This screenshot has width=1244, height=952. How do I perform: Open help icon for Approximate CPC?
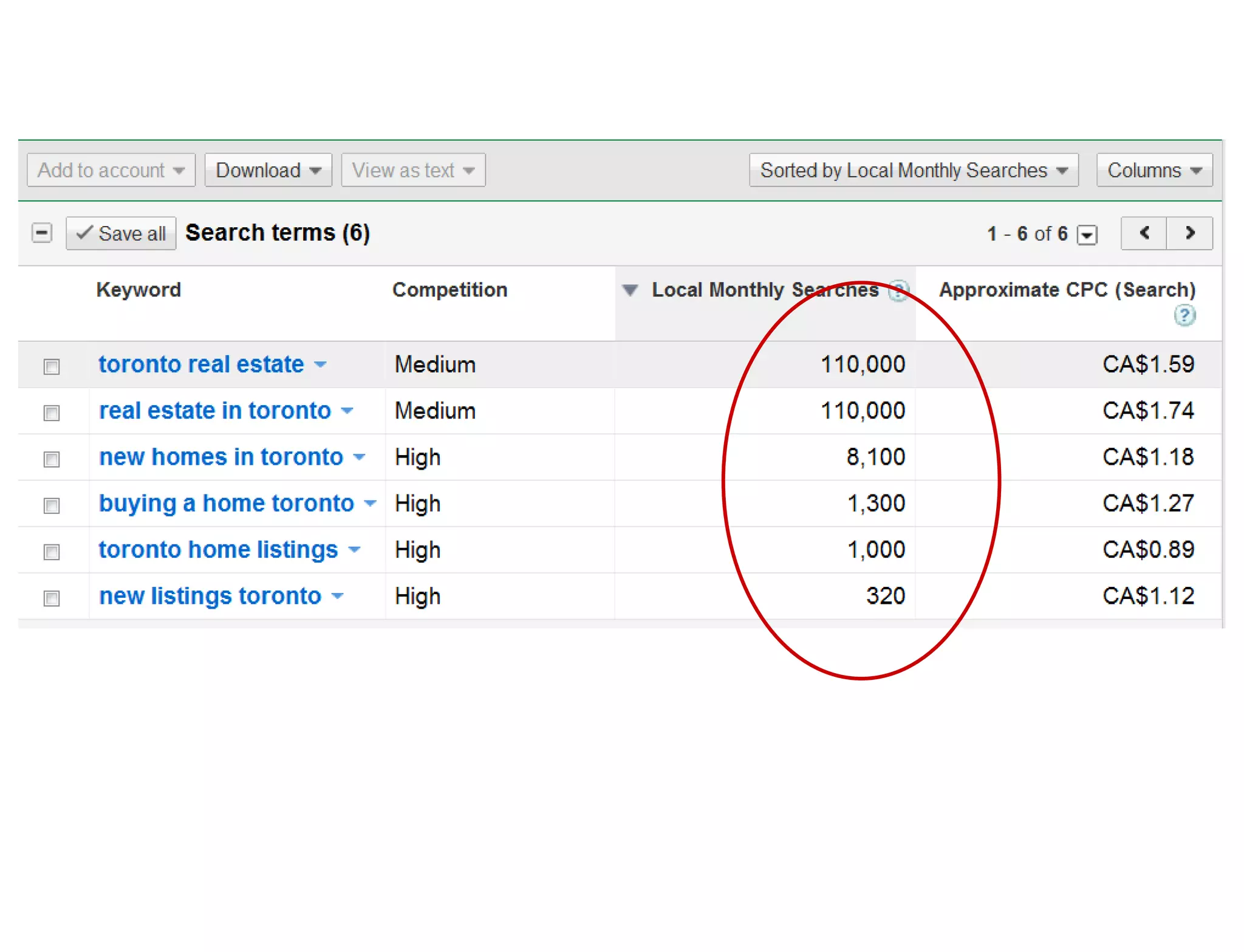pos(1184,316)
